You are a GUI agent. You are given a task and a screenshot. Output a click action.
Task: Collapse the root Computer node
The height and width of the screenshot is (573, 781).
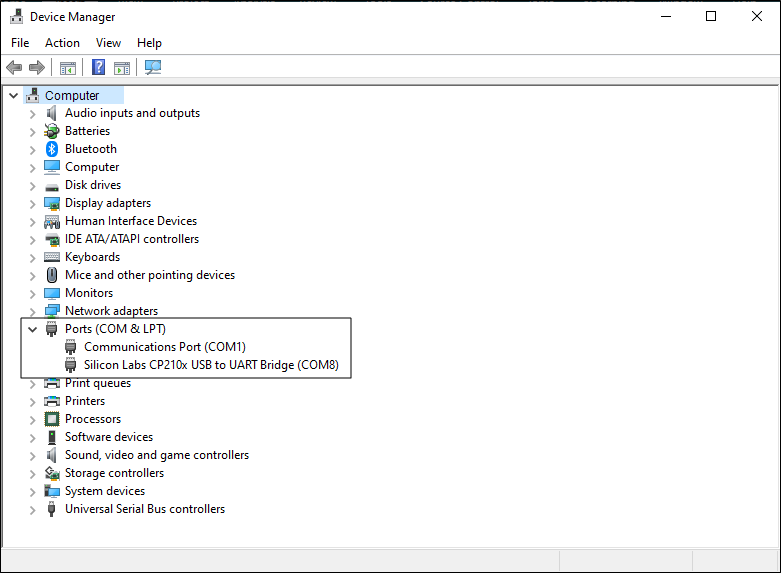13,95
